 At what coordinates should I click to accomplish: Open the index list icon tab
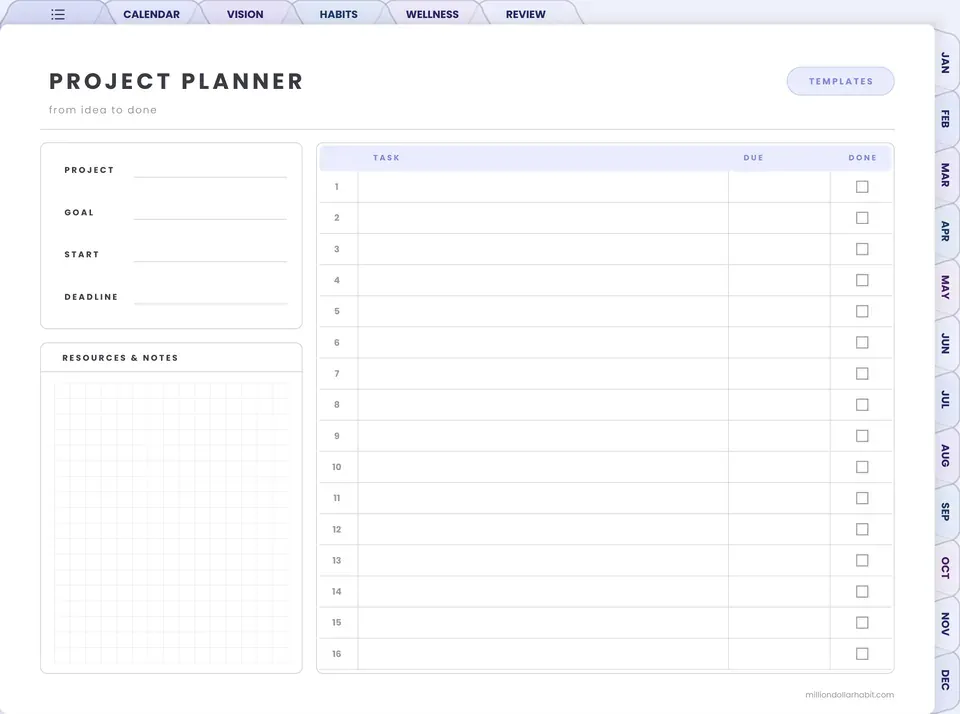(x=58, y=14)
